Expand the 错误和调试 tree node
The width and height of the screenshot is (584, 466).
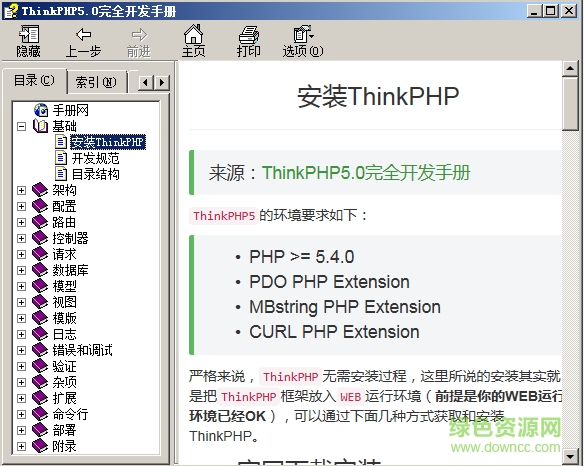point(22,351)
